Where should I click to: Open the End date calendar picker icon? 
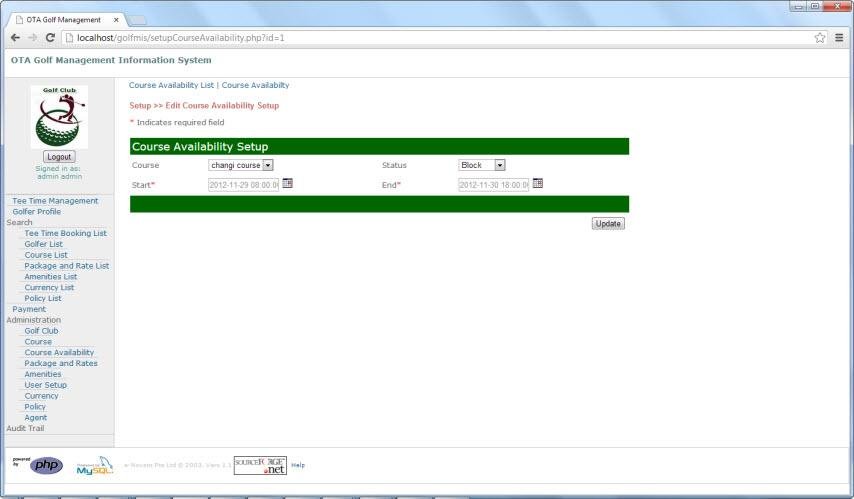coord(538,184)
